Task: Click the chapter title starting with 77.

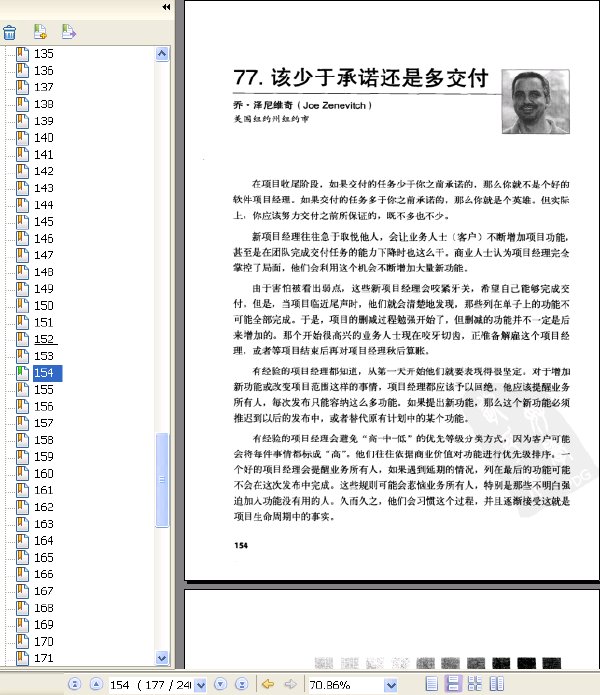Action: pyautogui.click(x=361, y=78)
